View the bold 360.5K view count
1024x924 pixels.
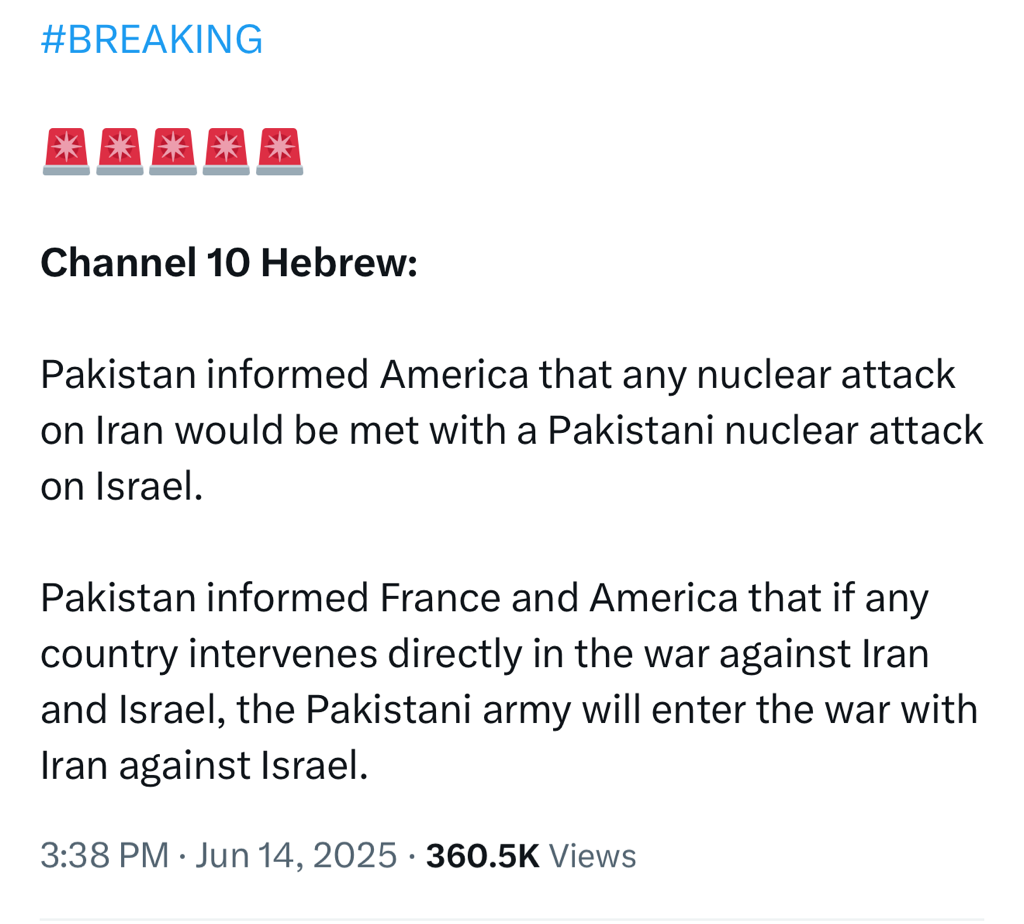483,855
